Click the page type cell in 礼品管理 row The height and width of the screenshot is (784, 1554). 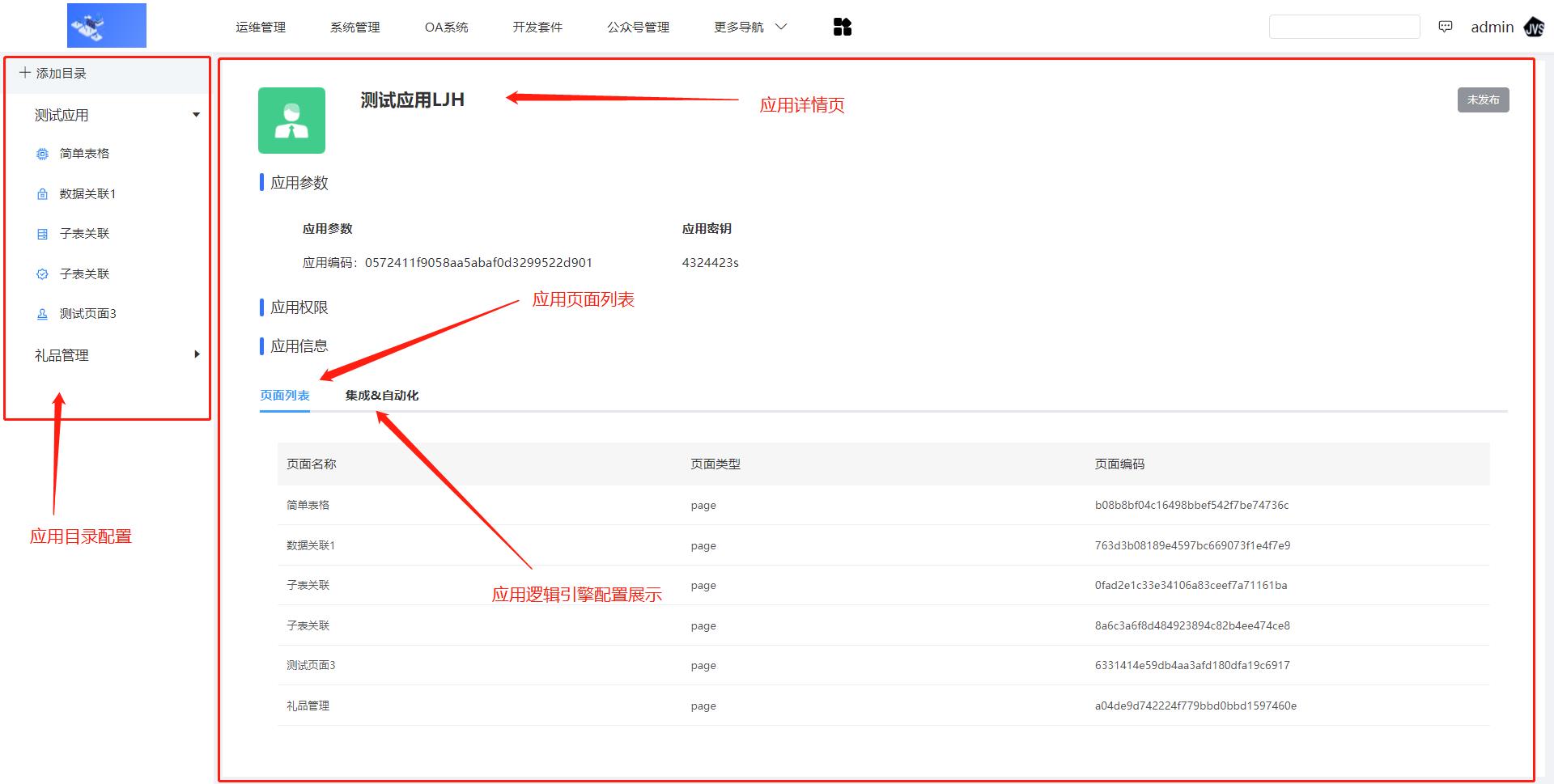[x=703, y=706]
